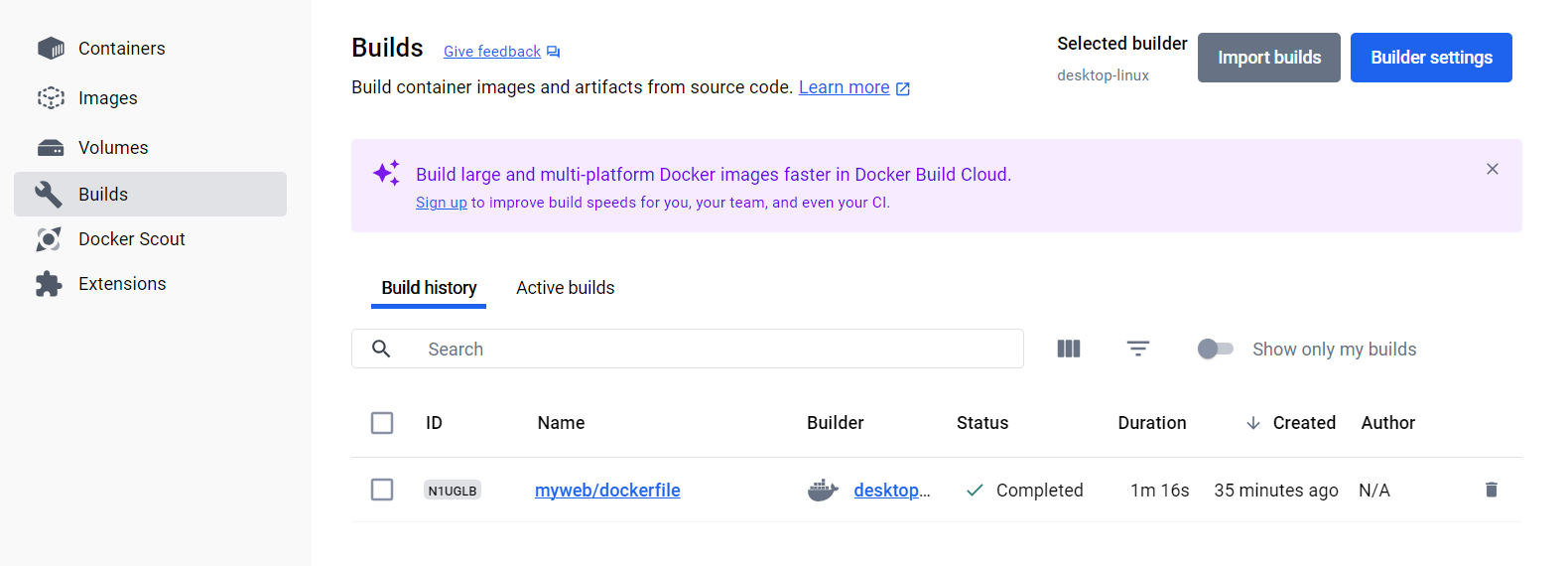Click the N1UGLB build ID badge

tap(453, 491)
